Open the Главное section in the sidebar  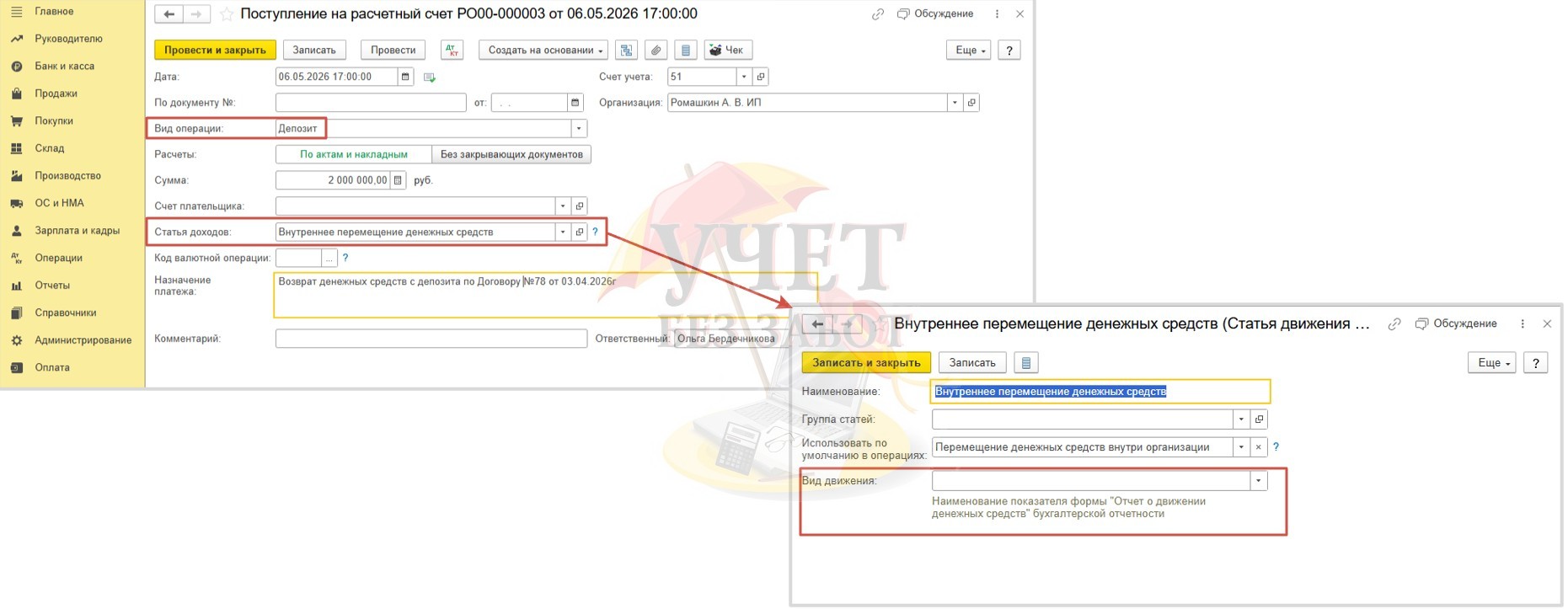(54, 12)
